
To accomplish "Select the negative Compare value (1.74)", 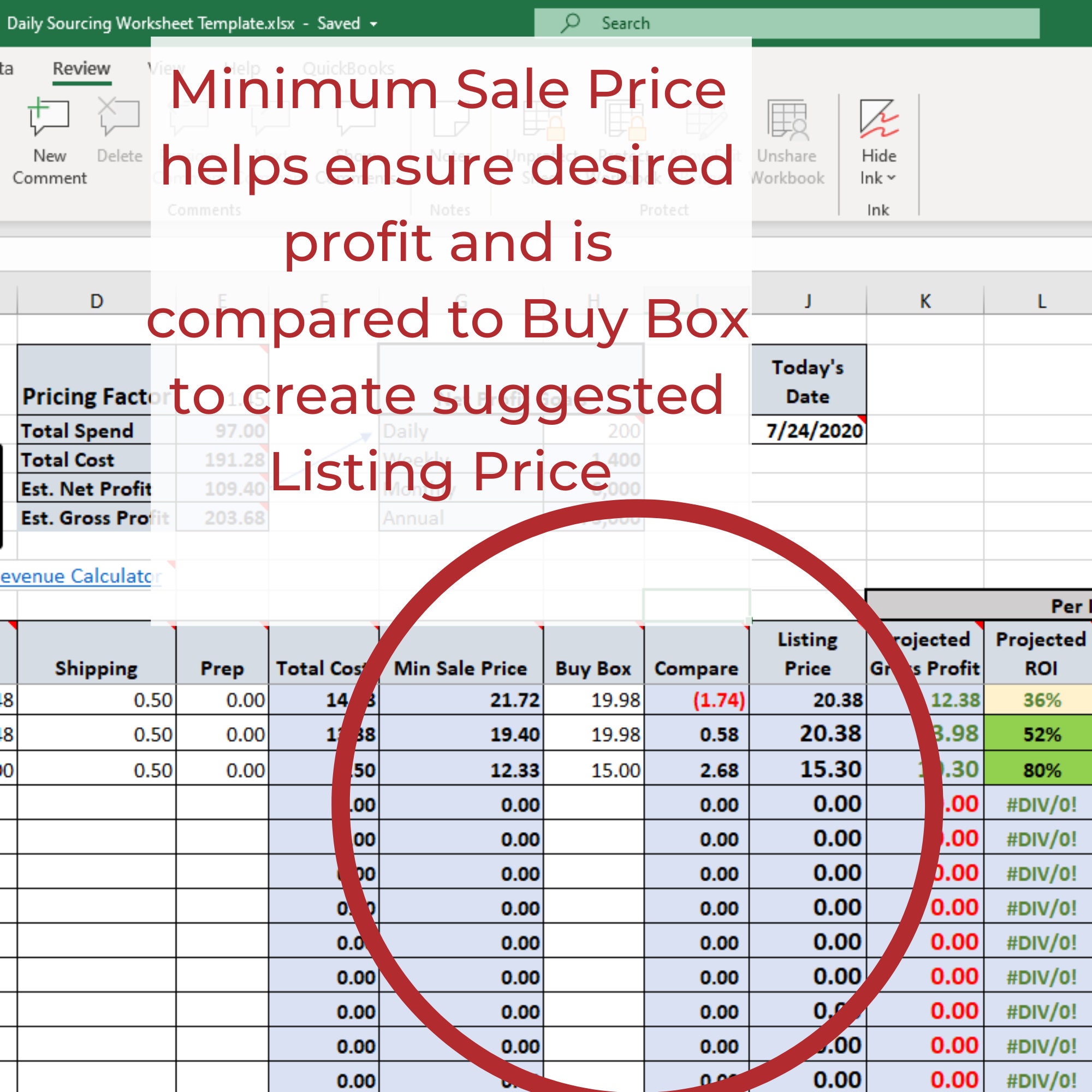I will (696, 700).
